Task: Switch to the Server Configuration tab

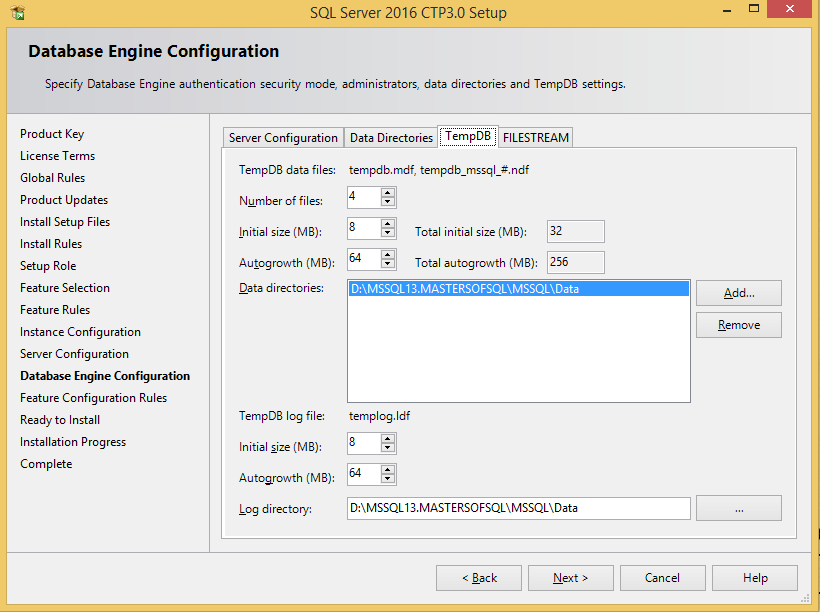Action: (x=283, y=138)
